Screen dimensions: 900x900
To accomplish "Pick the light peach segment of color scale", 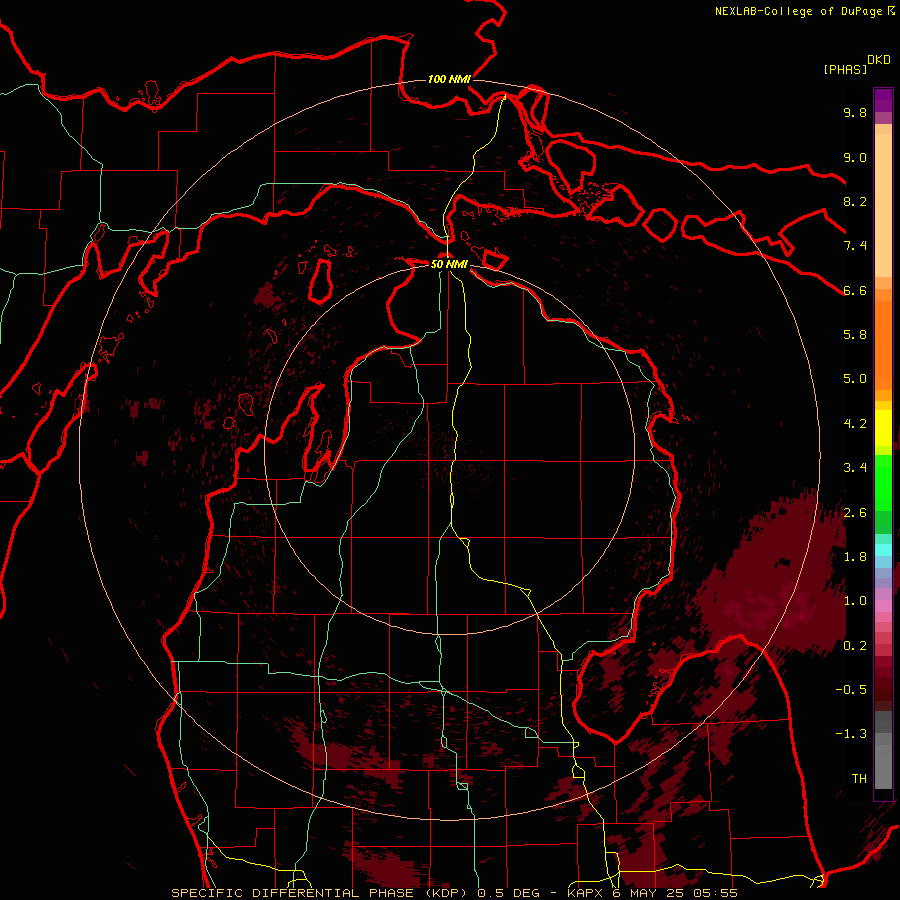I will pyautogui.click(x=883, y=205).
